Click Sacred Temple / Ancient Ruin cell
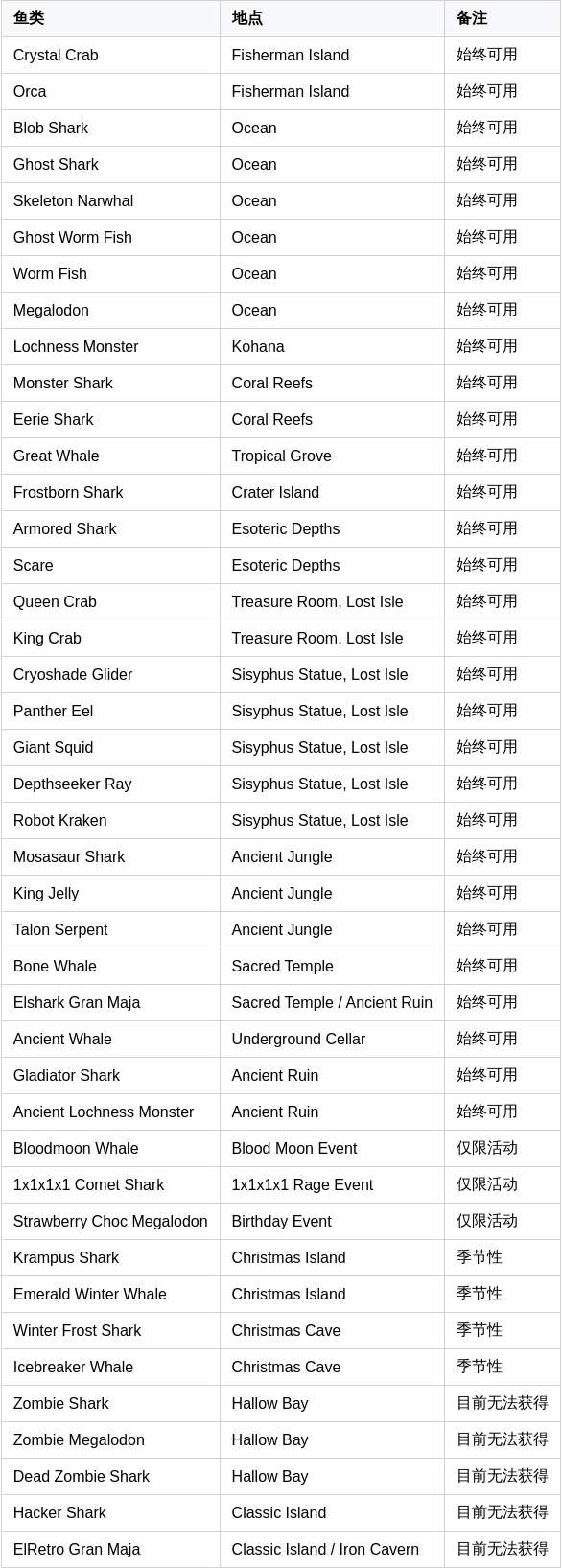Screen dimensions: 562x1568 point(332,1003)
